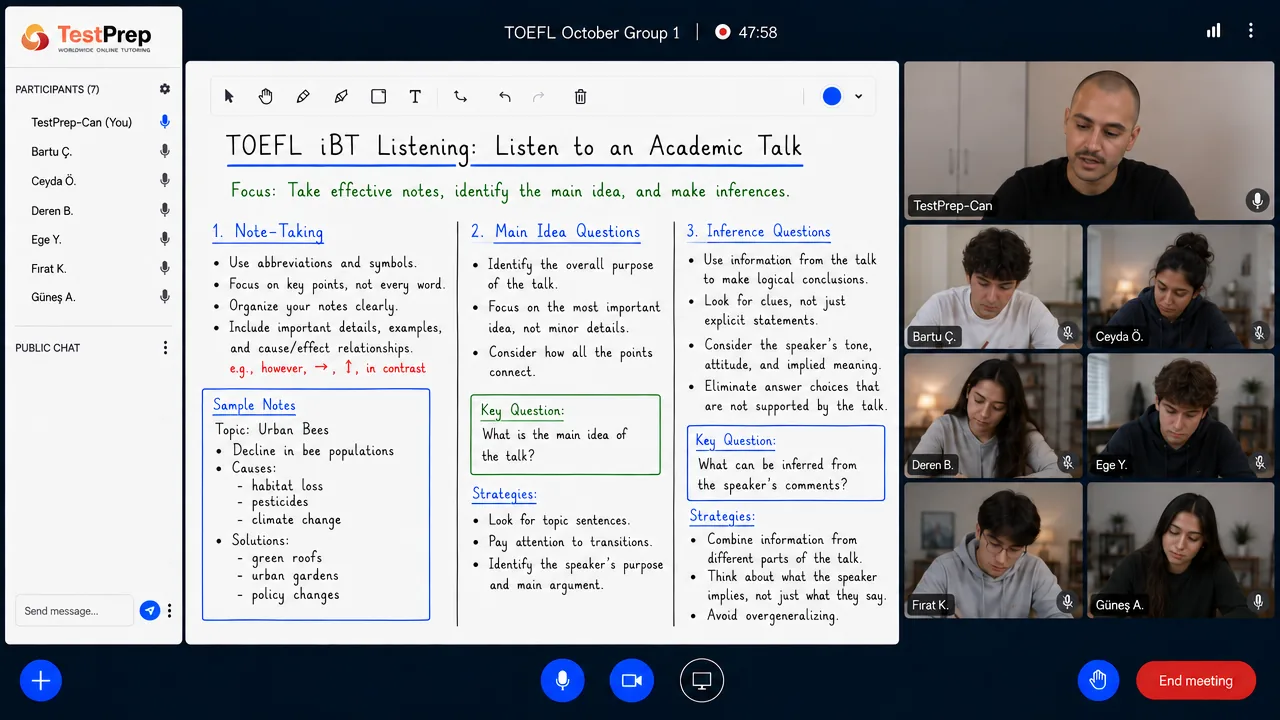Click the Send message input field
Screen dimensions: 1280x720
pos(73,610)
